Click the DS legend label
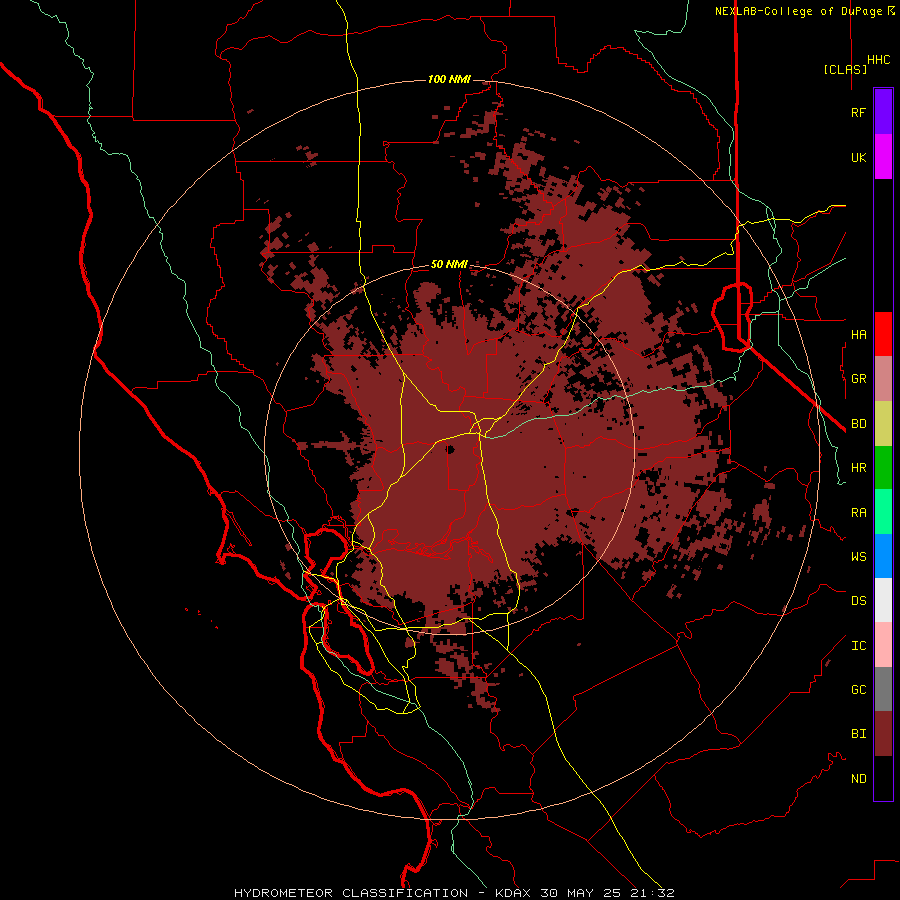The width and height of the screenshot is (900, 900). 858,600
